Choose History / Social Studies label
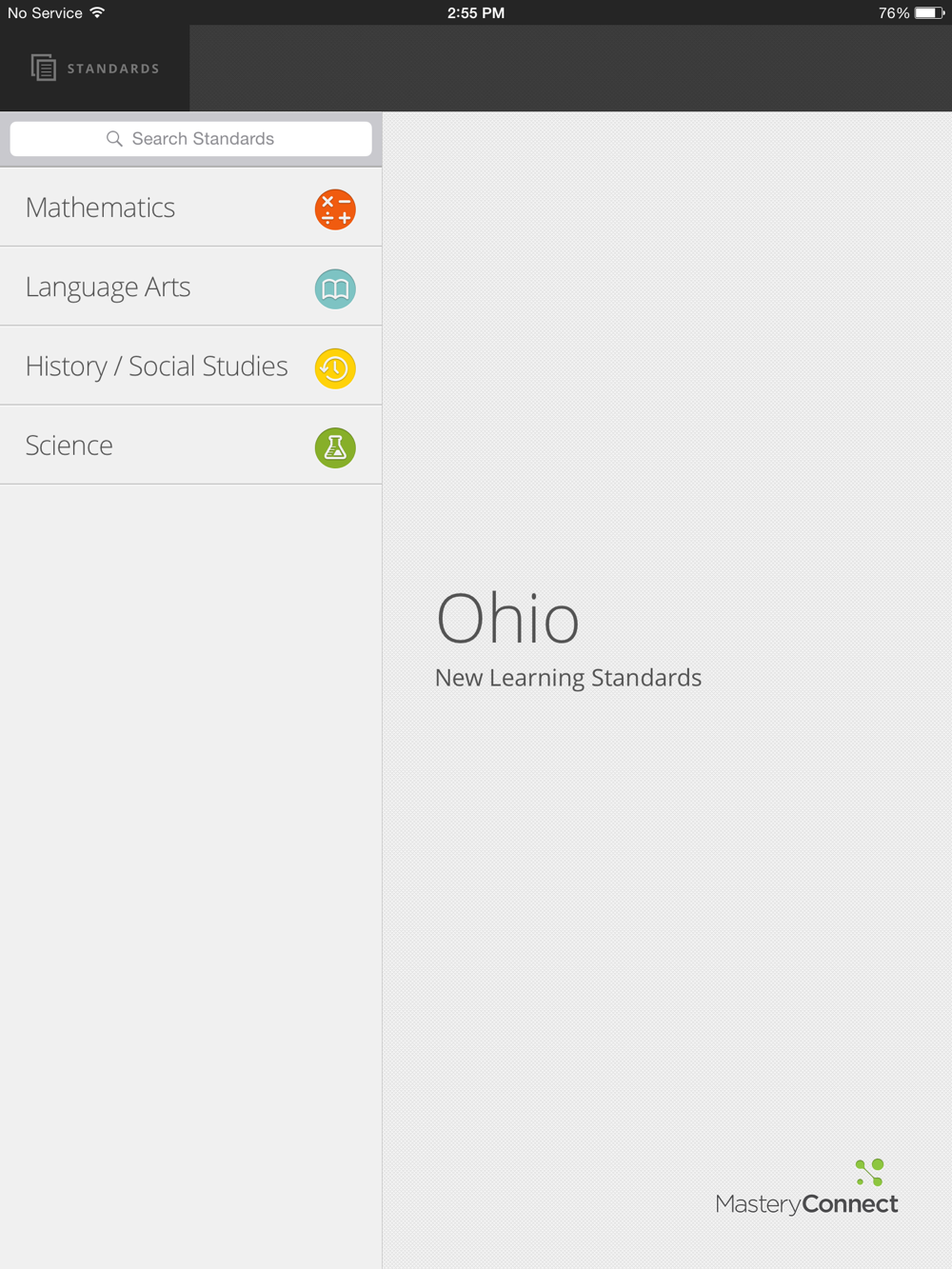Screen dimensions: 952x1269 [x=157, y=367]
